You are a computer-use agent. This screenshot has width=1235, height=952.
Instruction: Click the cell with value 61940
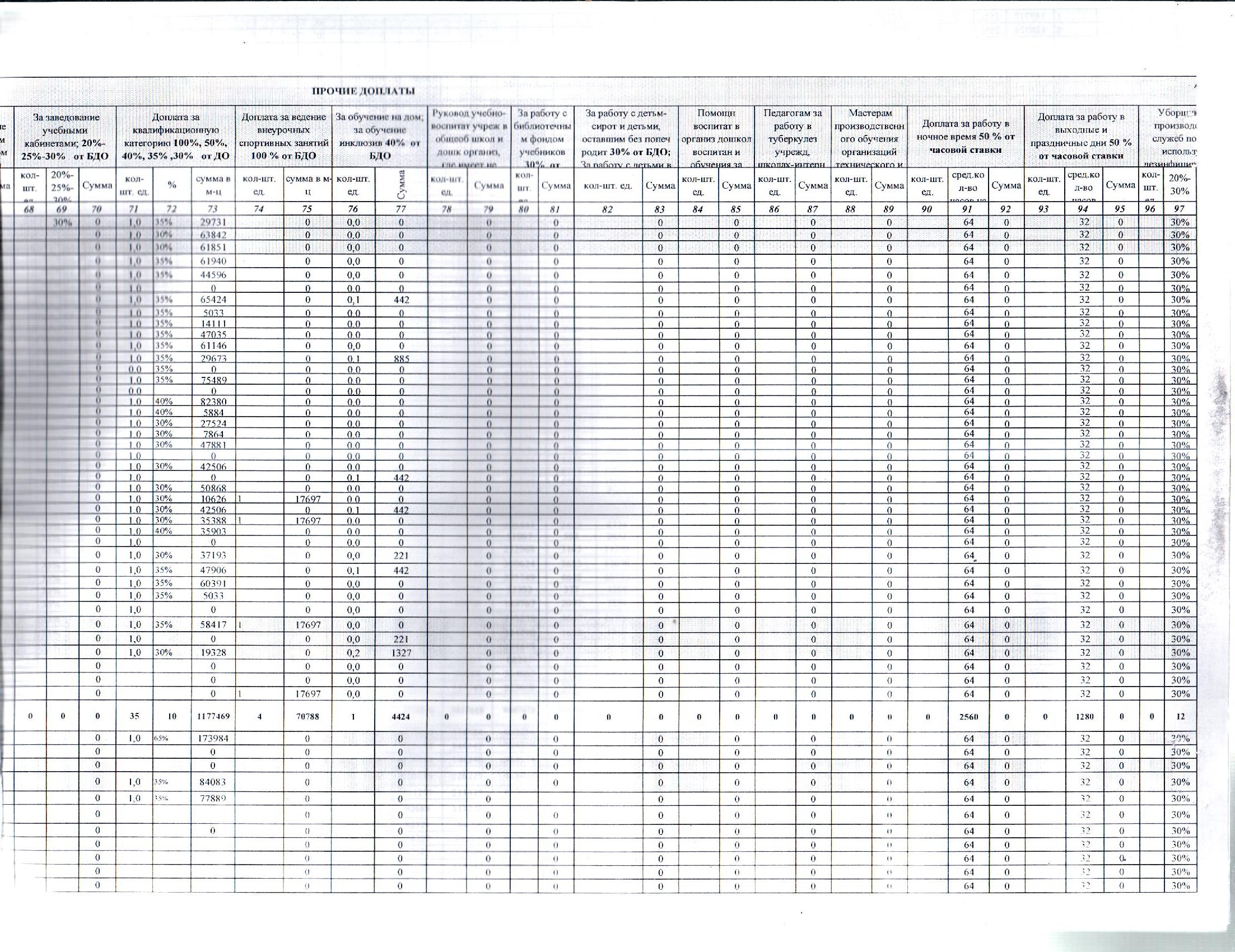[213, 262]
